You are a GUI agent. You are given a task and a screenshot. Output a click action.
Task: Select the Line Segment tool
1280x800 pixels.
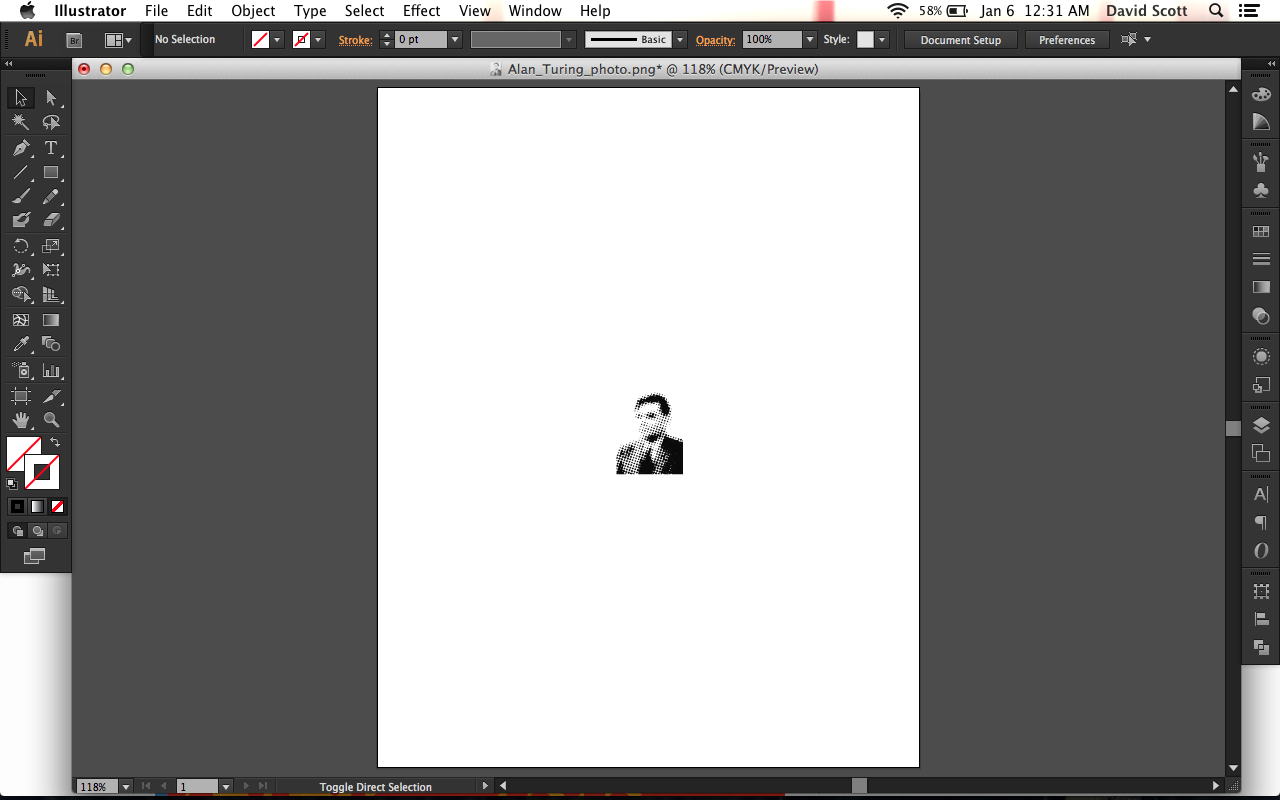click(20, 172)
